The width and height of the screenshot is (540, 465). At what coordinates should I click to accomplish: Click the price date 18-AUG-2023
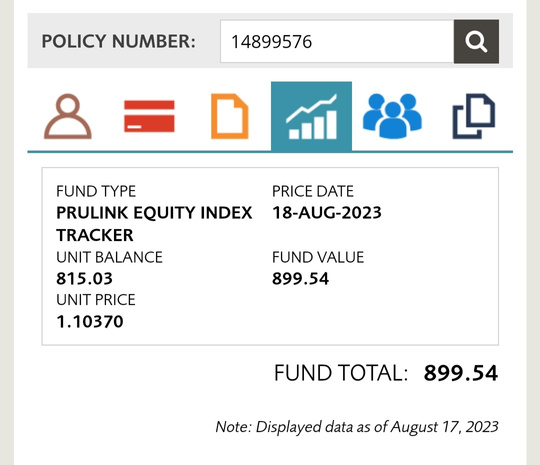[x=326, y=213]
